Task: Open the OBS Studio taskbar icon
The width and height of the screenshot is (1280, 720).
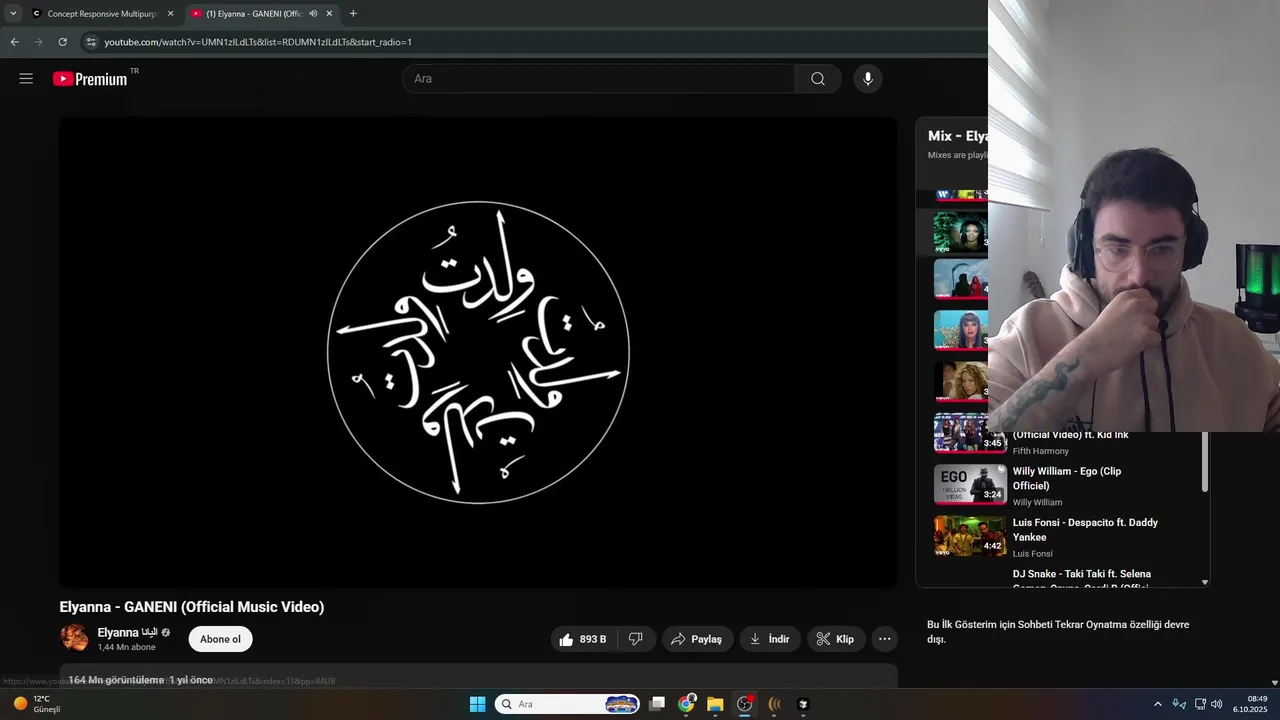Action: click(745, 704)
